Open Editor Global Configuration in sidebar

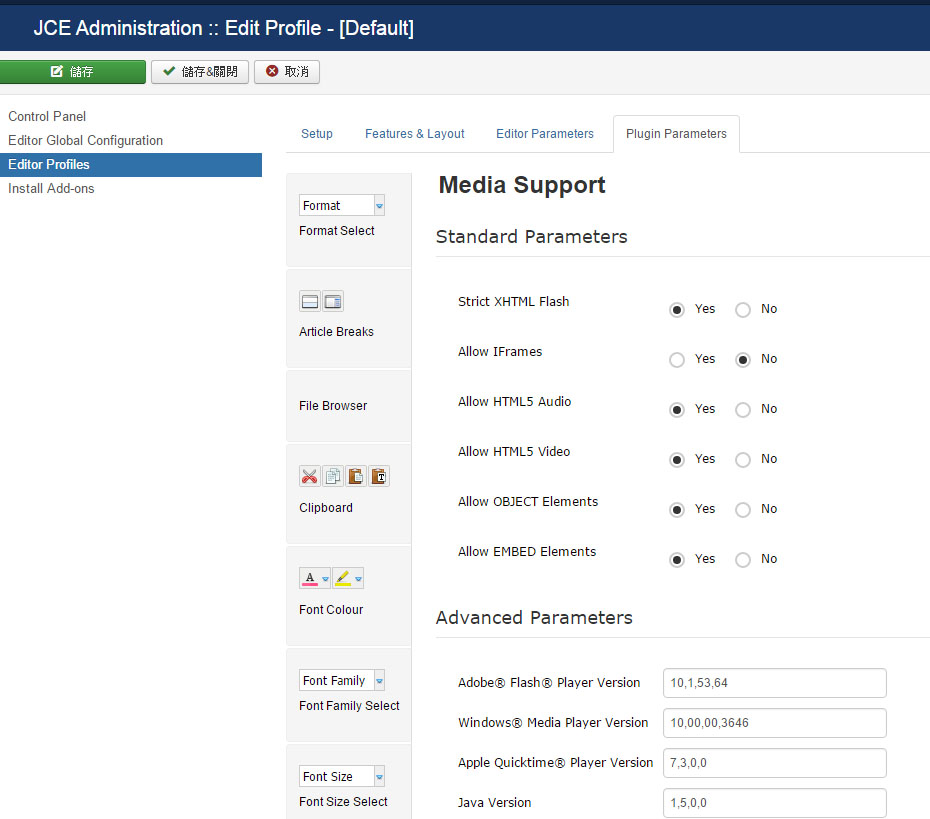pyautogui.click(x=85, y=141)
